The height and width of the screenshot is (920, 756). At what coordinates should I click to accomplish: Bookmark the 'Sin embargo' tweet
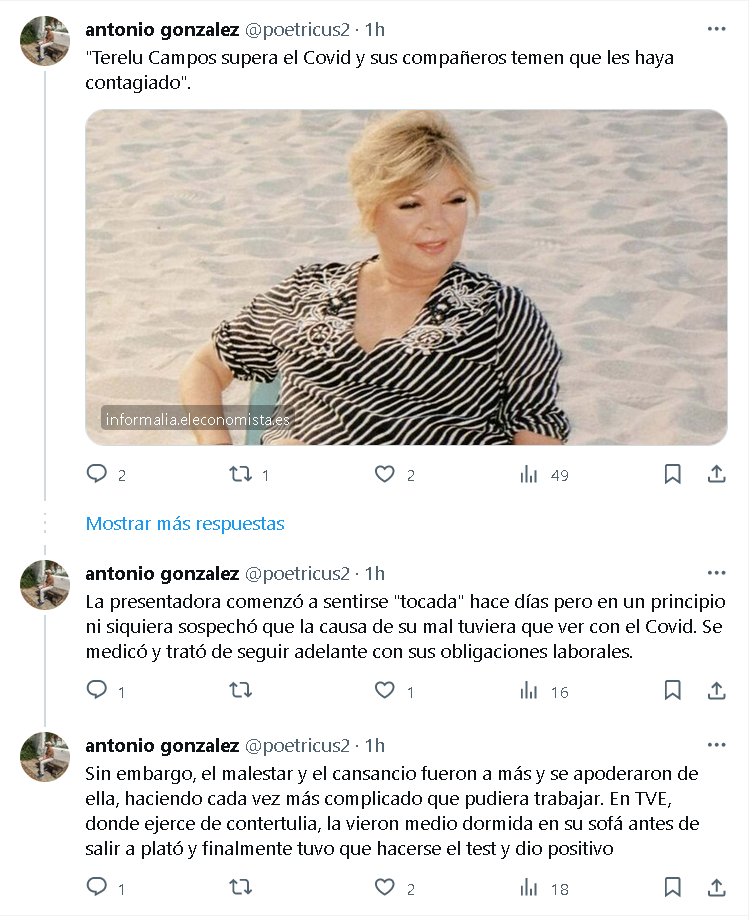pyautogui.click(x=673, y=887)
